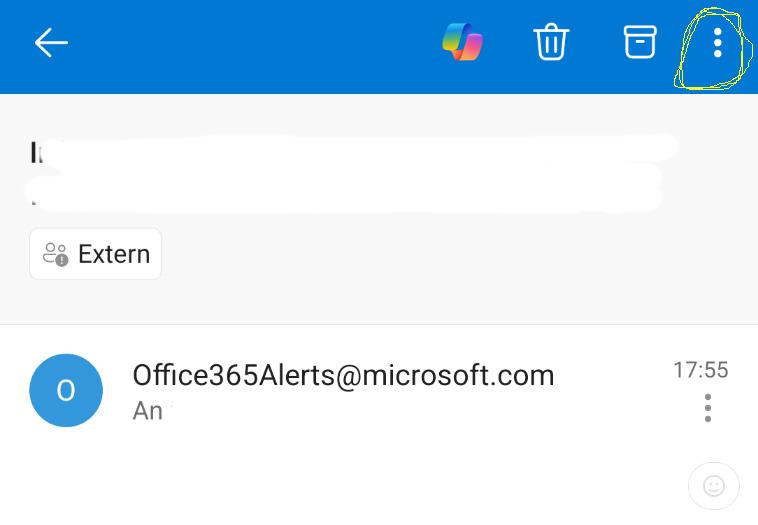Viewport: 758px width, 525px height.
Task: Open the sender's blue O avatar
Action: 66,391
